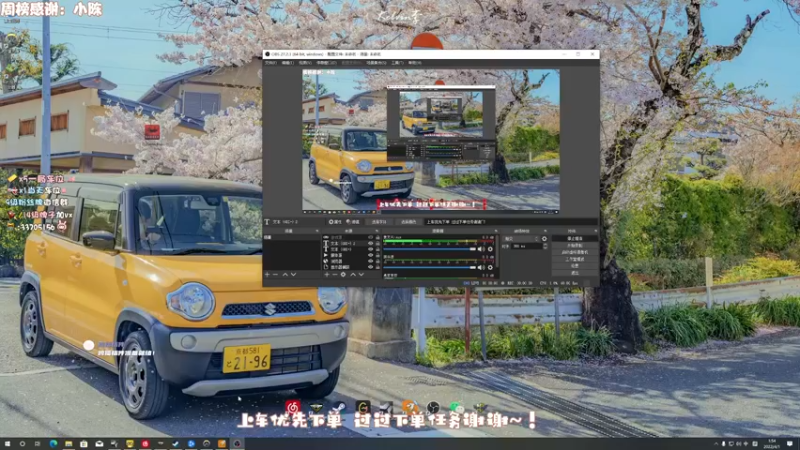Screen dimensions: 800x450
Task: Add a new source with the plus icon in the sources dock
Action: pos(327,274)
